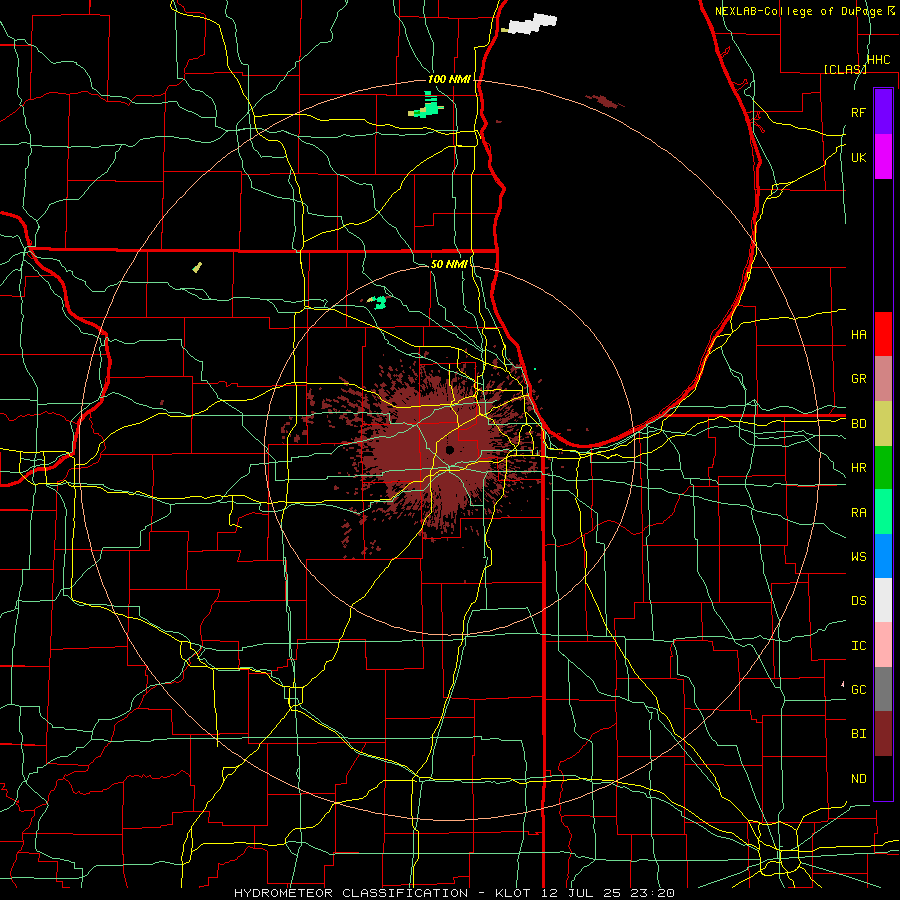Click the 'RF' legend label

[858, 112]
